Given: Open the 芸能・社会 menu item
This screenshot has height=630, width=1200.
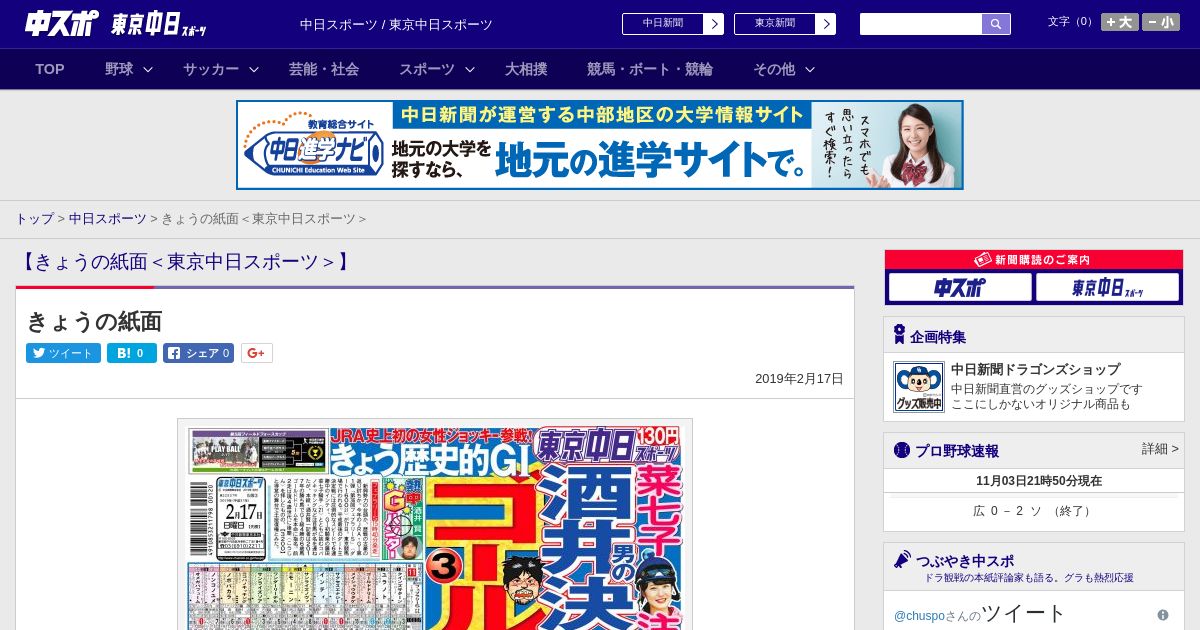Looking at the screenshot, I should 324,69.
